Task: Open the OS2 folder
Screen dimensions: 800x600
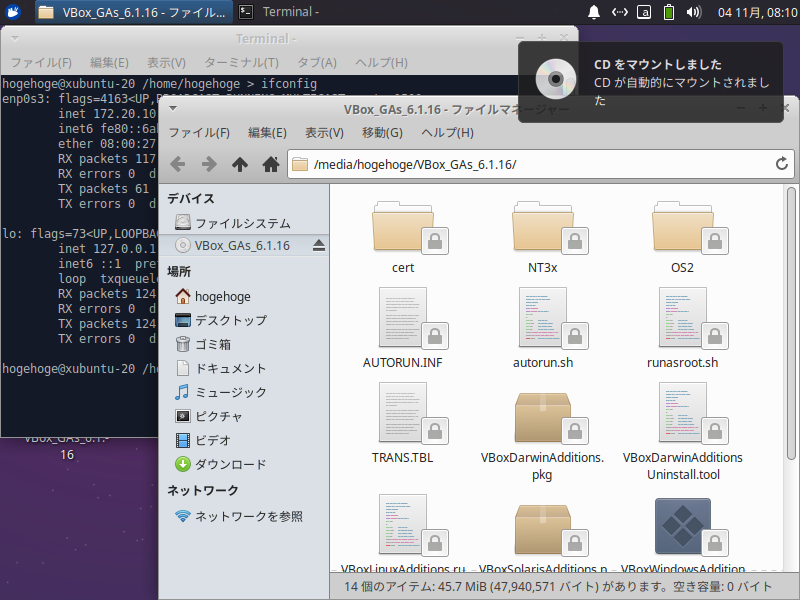Action: (682, 238)
